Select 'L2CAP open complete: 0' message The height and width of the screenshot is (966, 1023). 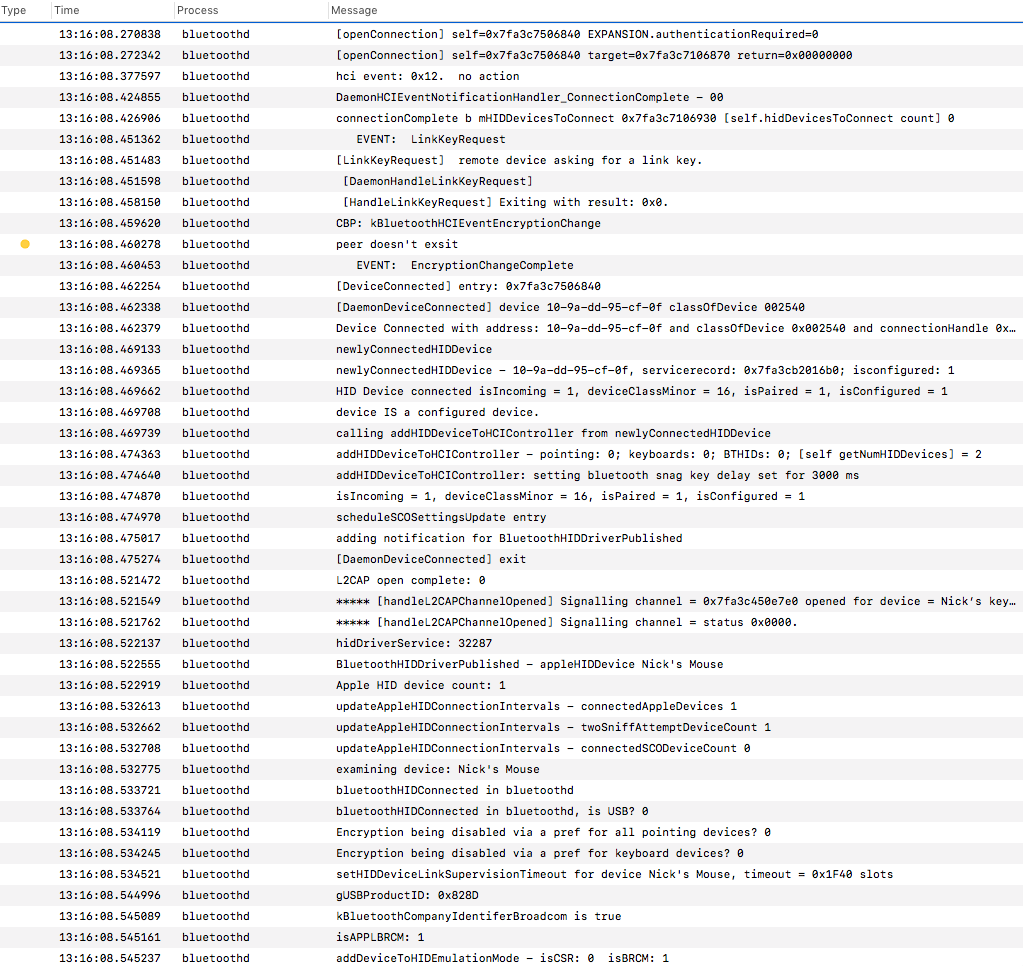coord(410,580)
